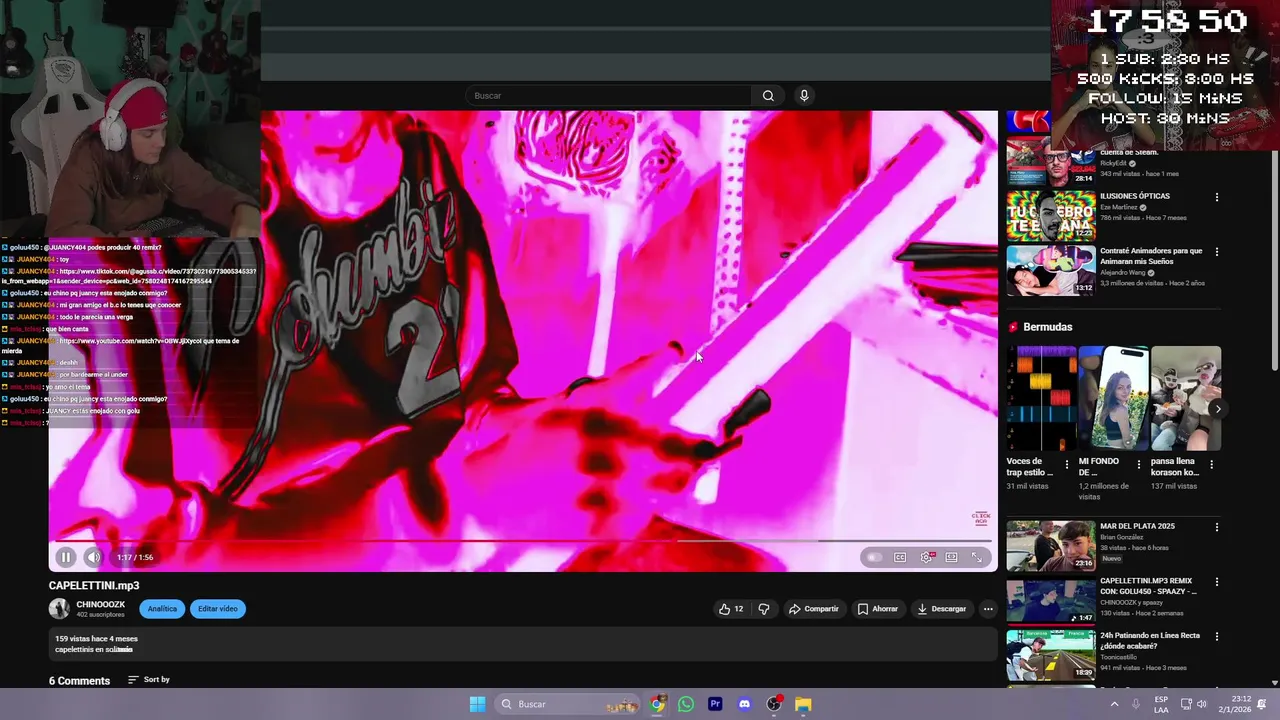This screenshot has height=720, width=1280.
Task: Click the Compartir share button
Action: click(814, 609)
